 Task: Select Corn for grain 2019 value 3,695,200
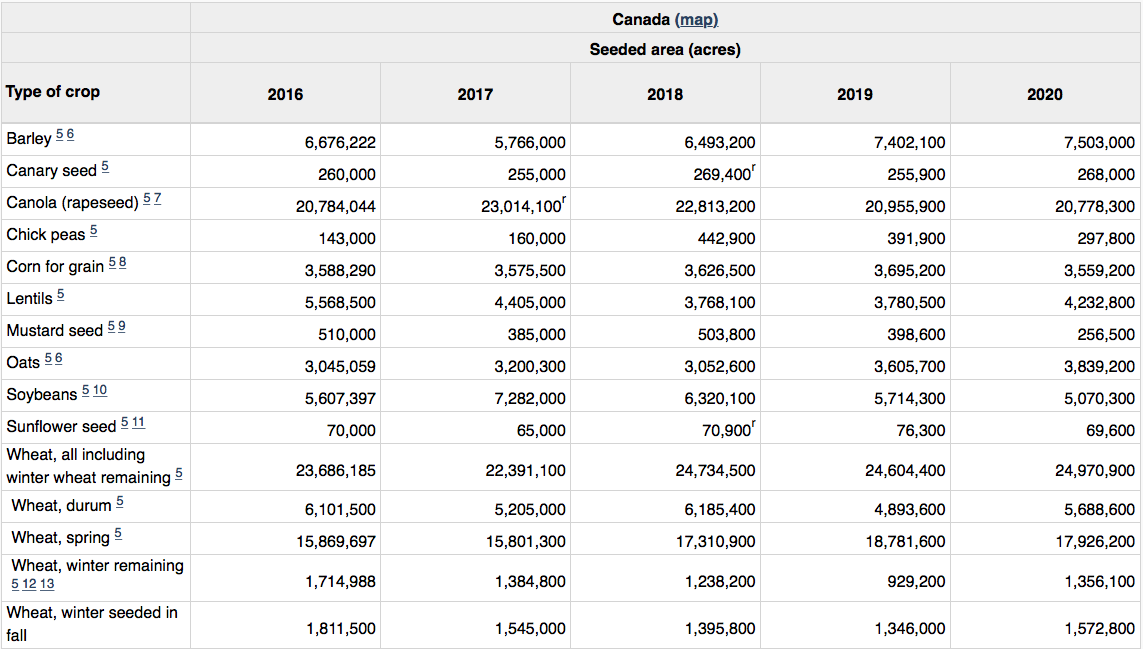pos(910,271)
